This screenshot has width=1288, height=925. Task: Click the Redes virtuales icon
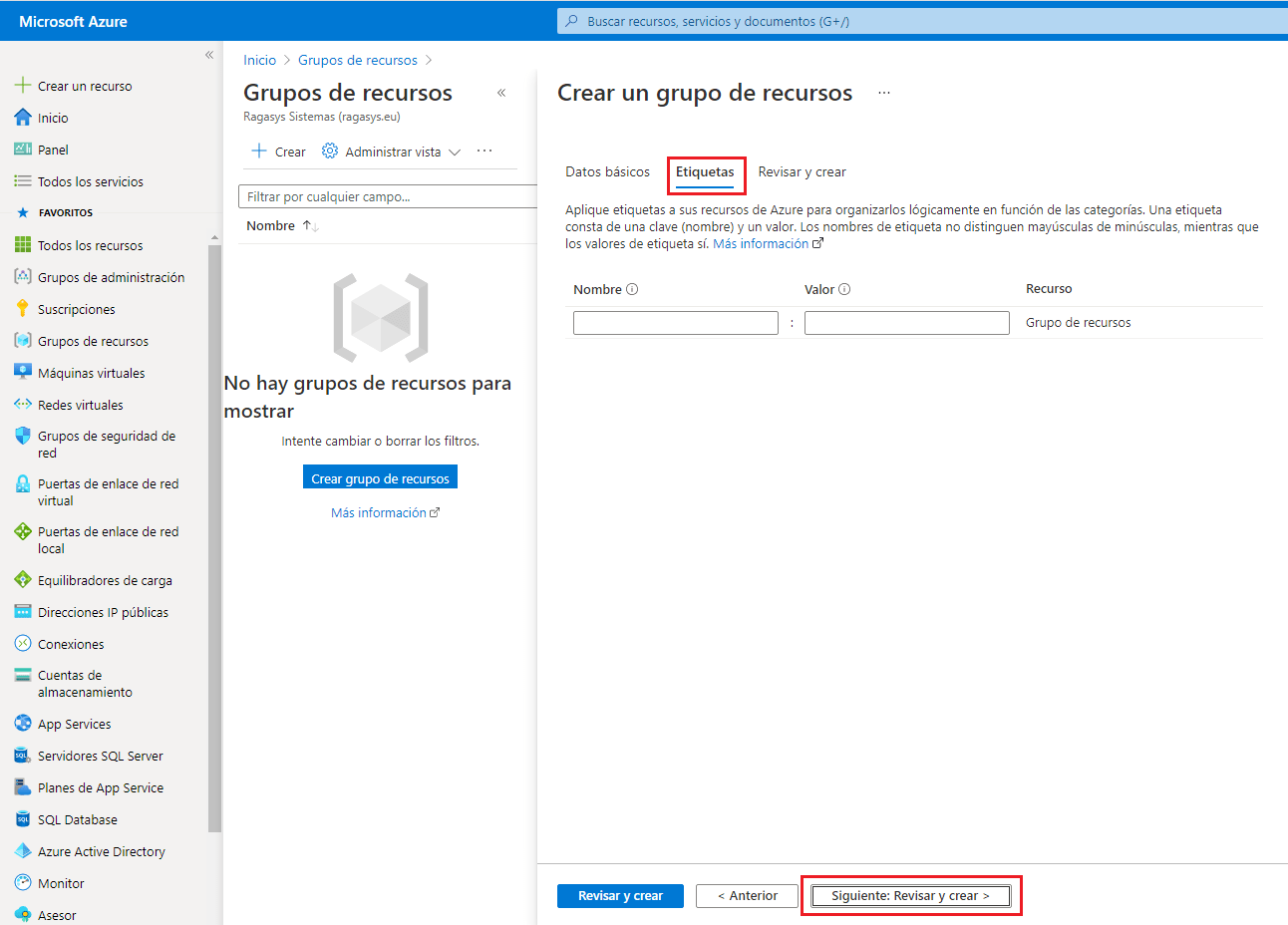coord(23,405)
